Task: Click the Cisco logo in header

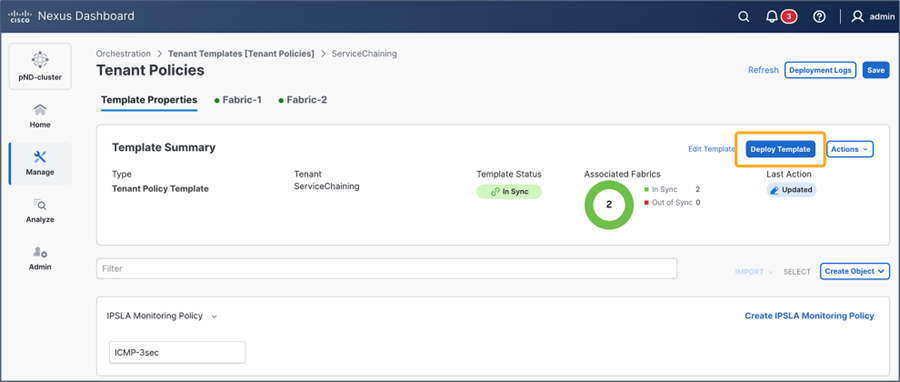Action: coord(20,16)
